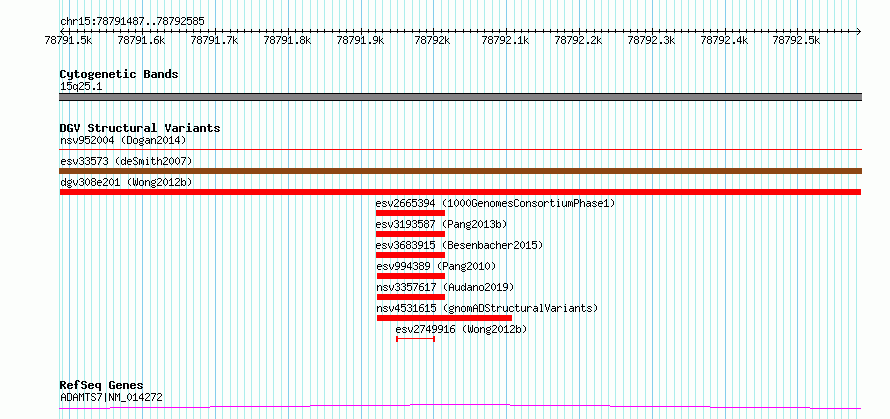The image size is (890, 419).
Task: Select the brown esv33573 variant bar
Action: click(x=460, y=171)
